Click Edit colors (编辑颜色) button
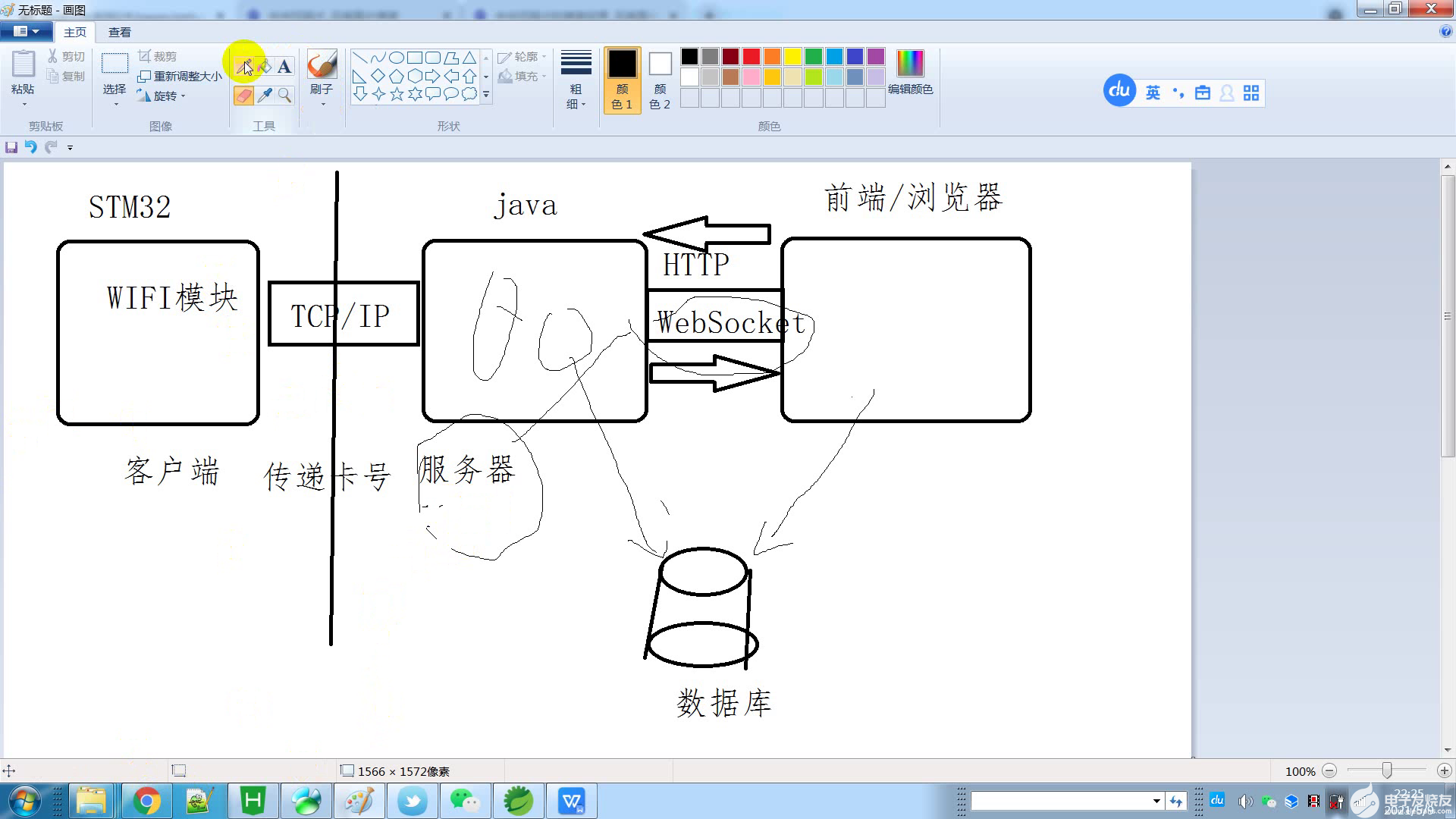The height and width of the screenshot is (819, 1456). point(910,74)
